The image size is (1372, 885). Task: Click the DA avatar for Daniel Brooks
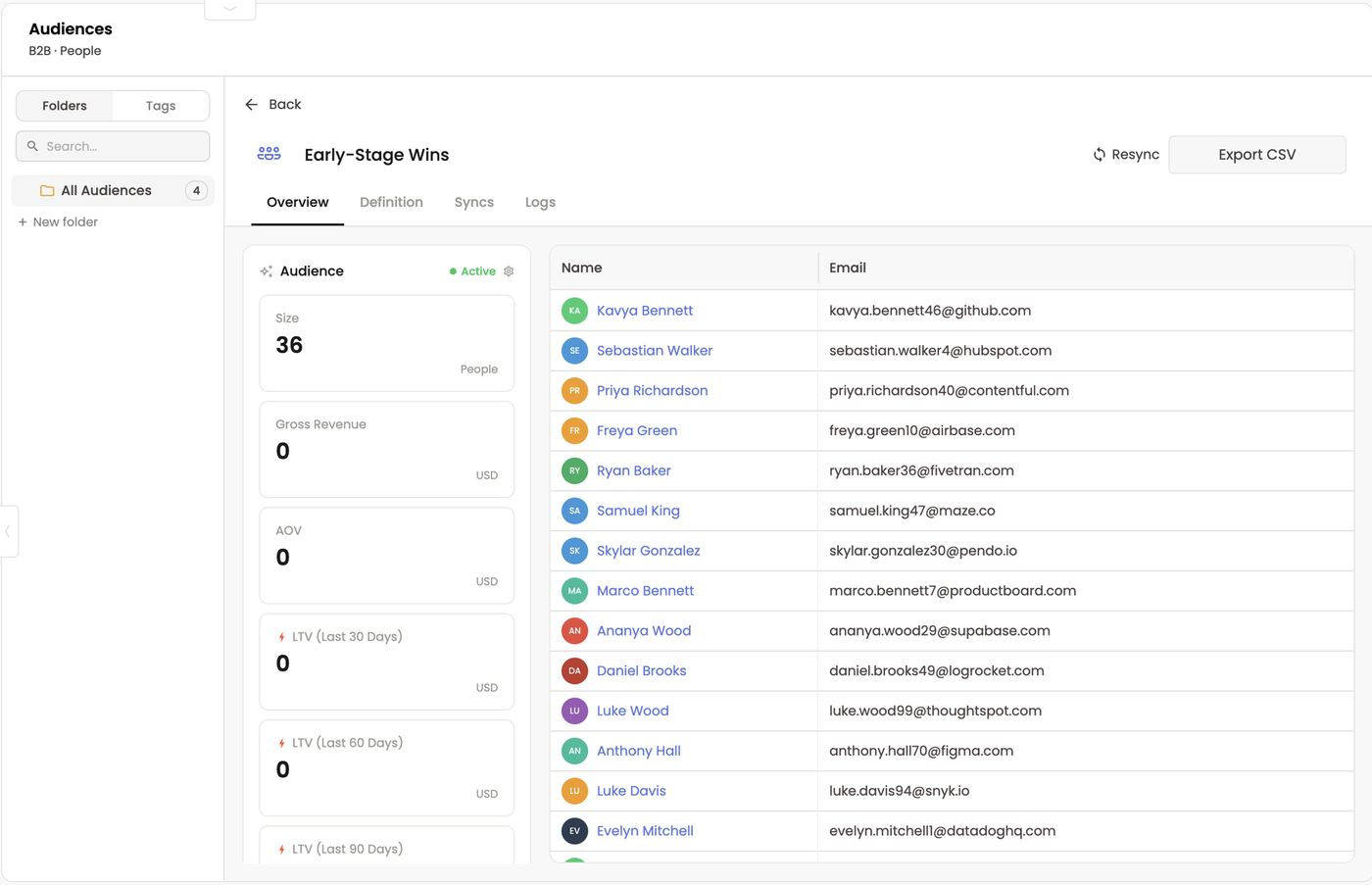coord(574,671)
